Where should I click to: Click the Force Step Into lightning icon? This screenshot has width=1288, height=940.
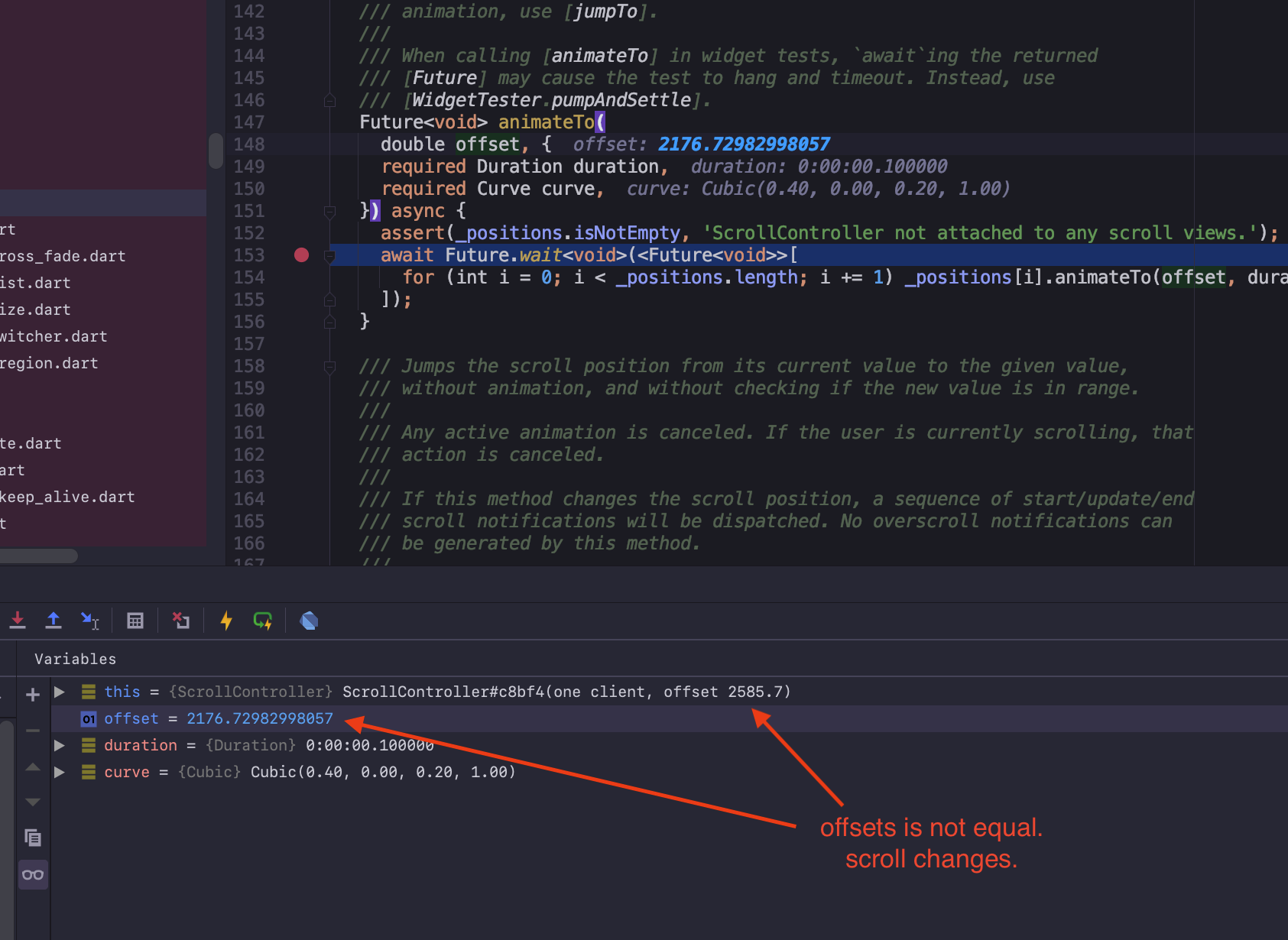[226, 620]
